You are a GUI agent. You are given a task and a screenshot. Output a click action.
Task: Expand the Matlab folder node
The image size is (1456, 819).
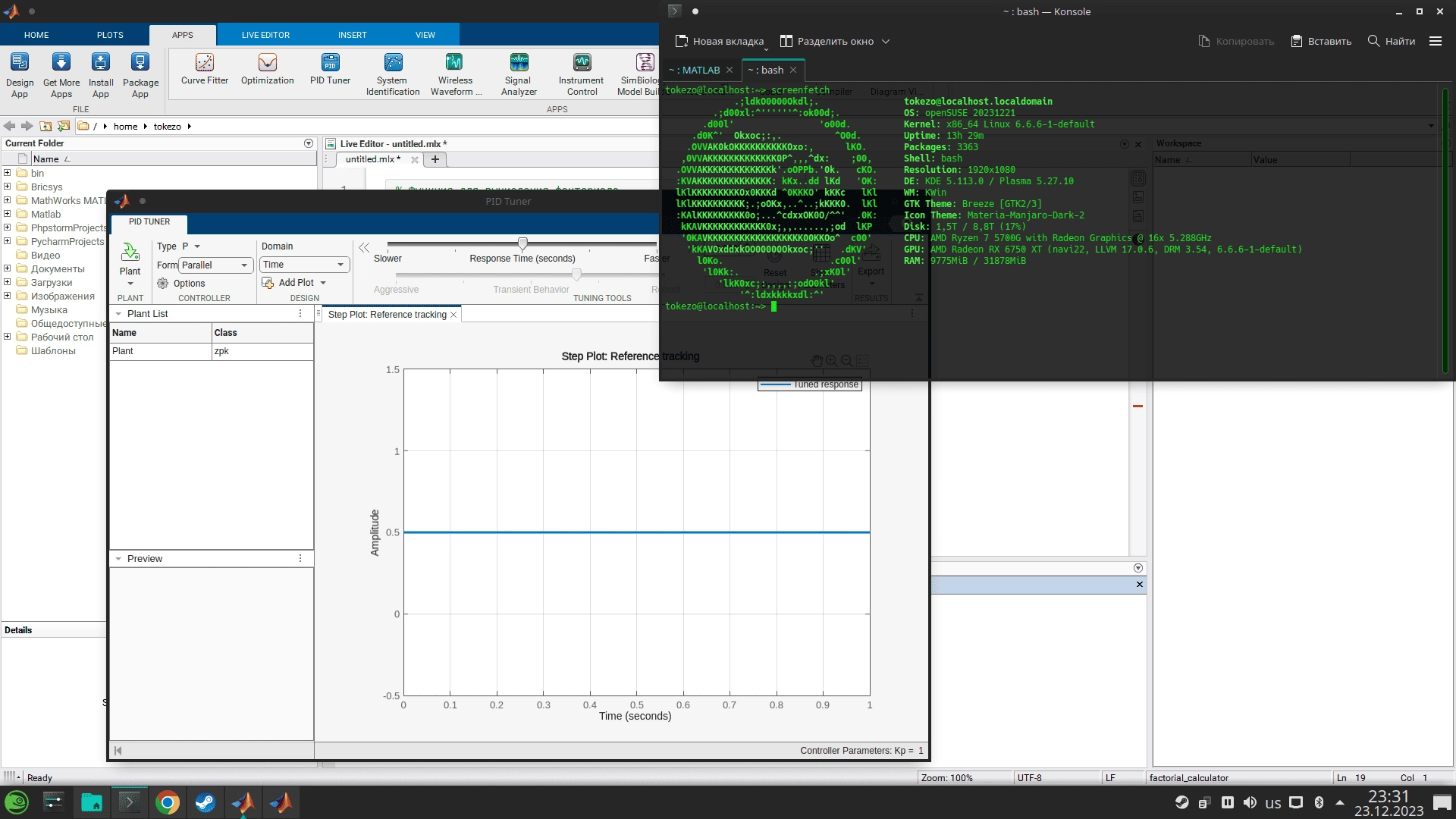(x=8, y=214)
